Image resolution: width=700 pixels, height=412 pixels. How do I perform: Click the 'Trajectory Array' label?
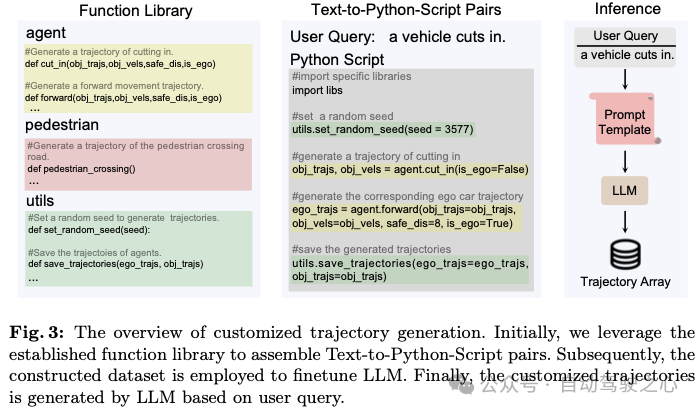click(x=625, y=282)
